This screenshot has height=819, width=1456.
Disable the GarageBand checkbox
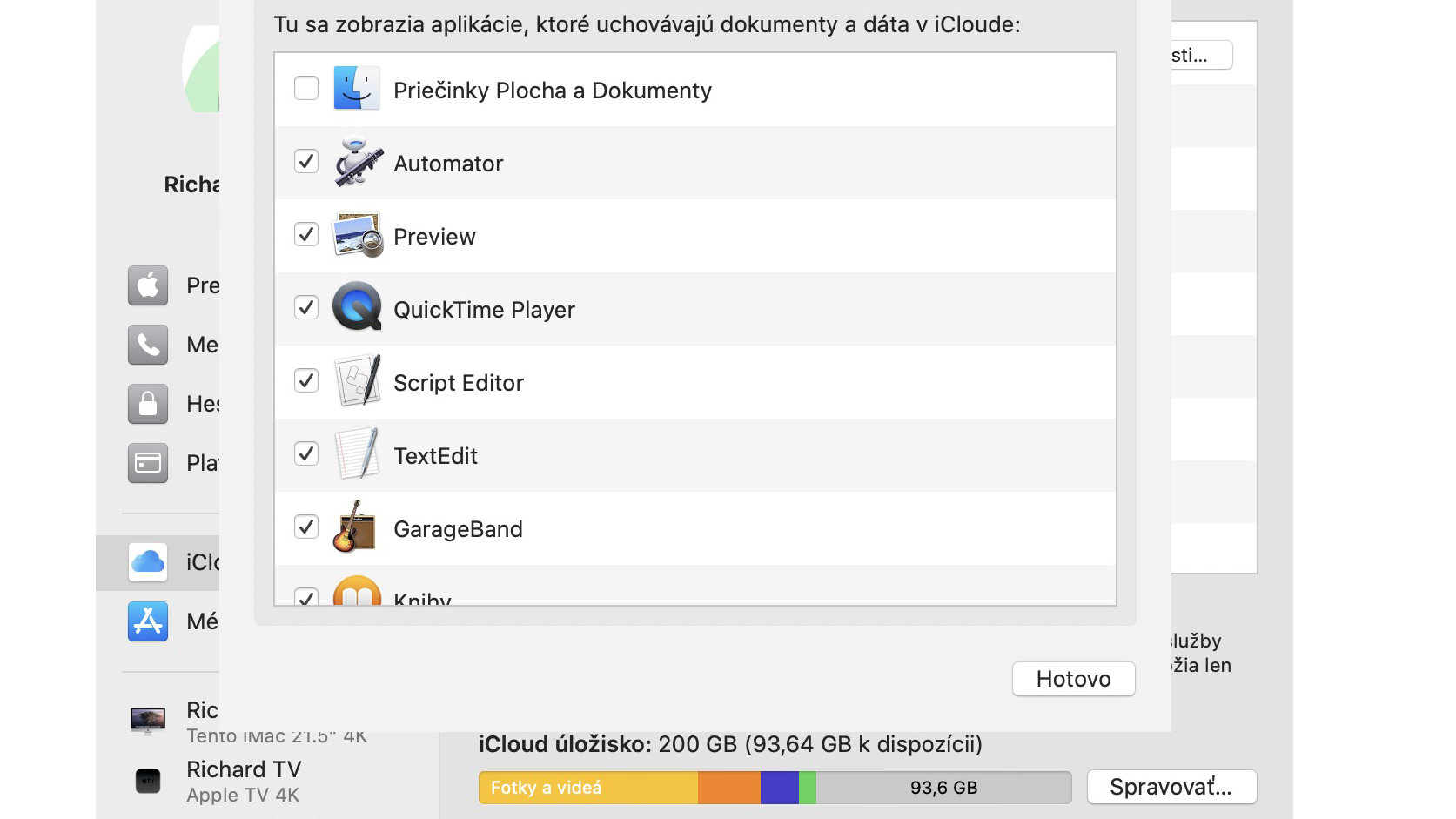click(306, 527)
